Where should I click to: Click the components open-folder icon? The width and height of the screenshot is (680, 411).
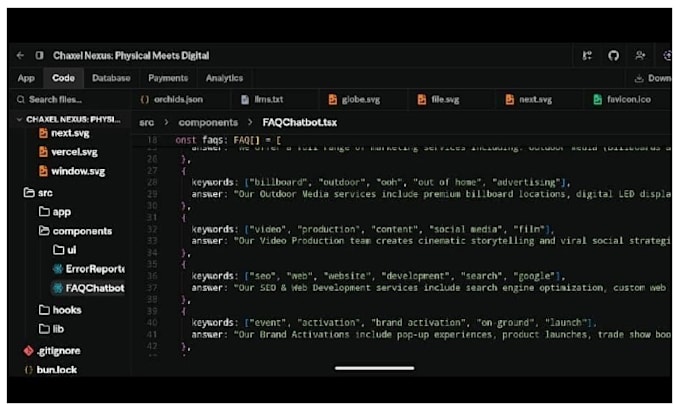(44, 231)
